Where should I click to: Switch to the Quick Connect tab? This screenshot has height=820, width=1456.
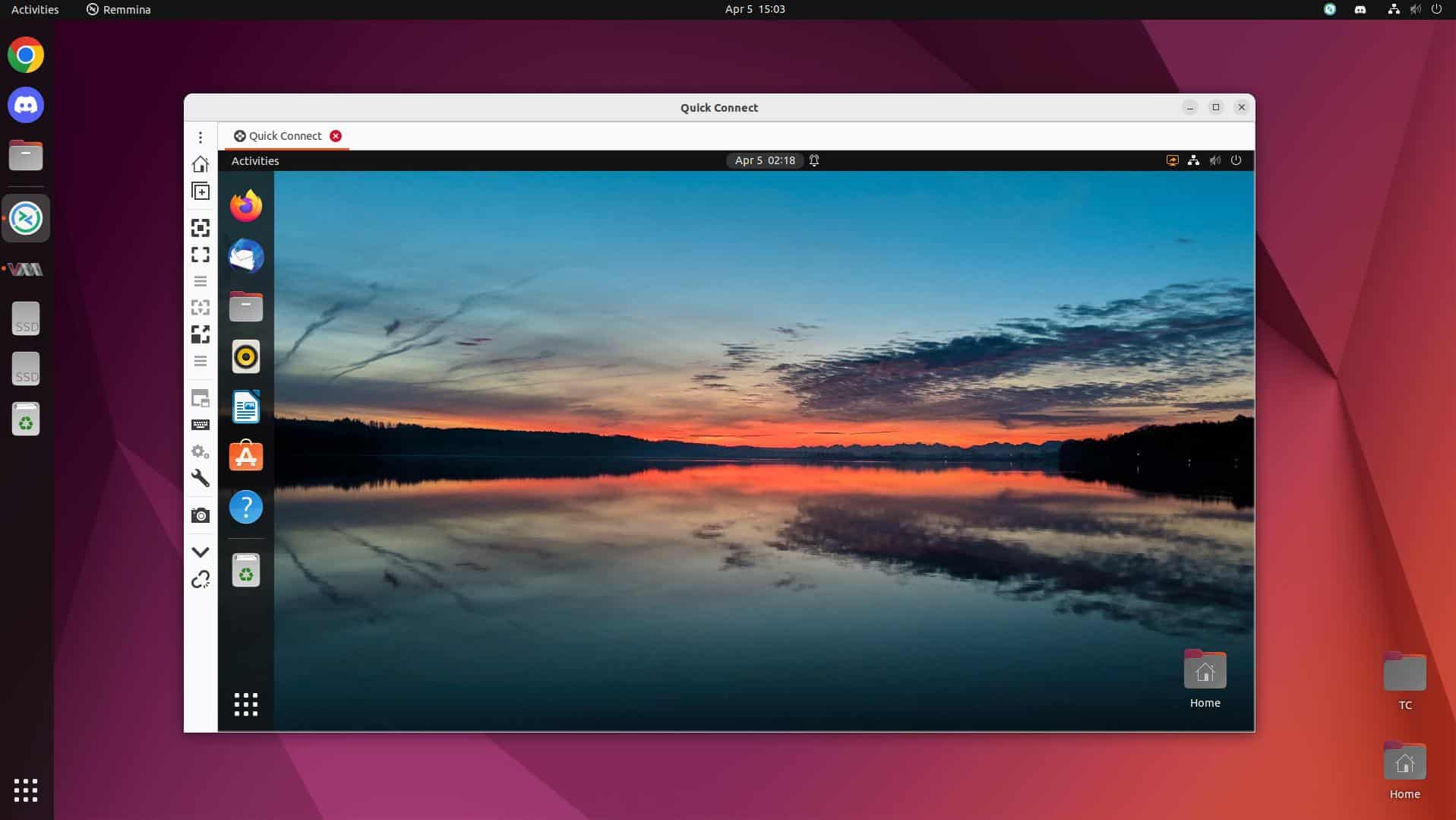pos(285,135)
